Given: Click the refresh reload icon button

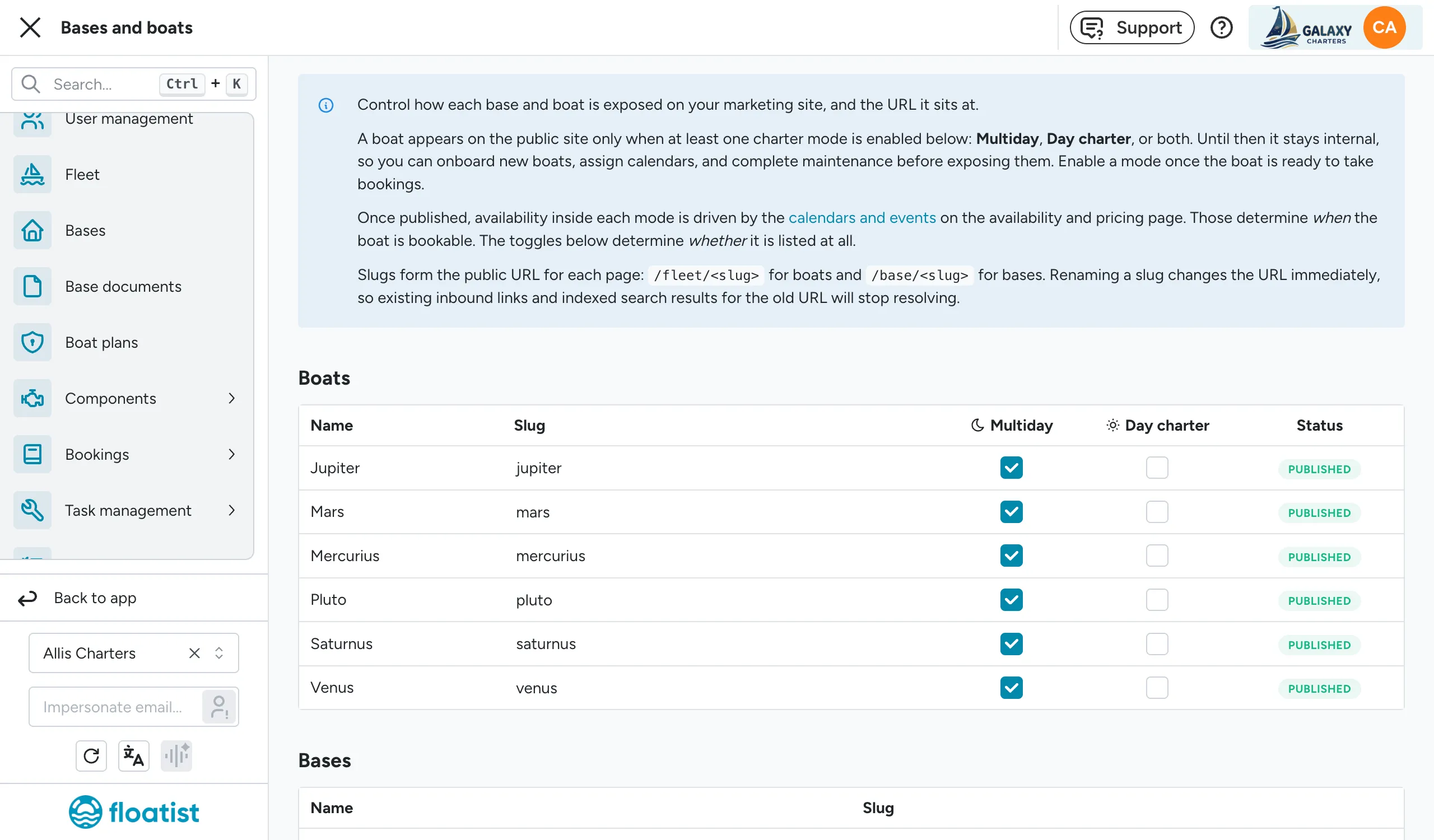Looking at the screenshot, I should (91, 756).
